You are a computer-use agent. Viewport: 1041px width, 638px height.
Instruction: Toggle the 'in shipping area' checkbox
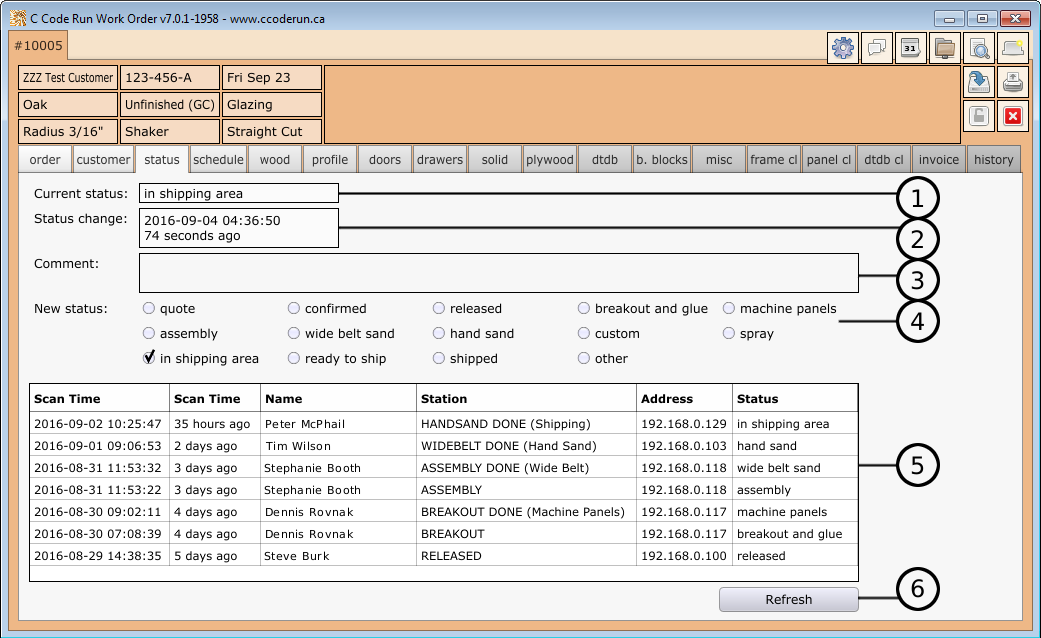pos(149,358)
